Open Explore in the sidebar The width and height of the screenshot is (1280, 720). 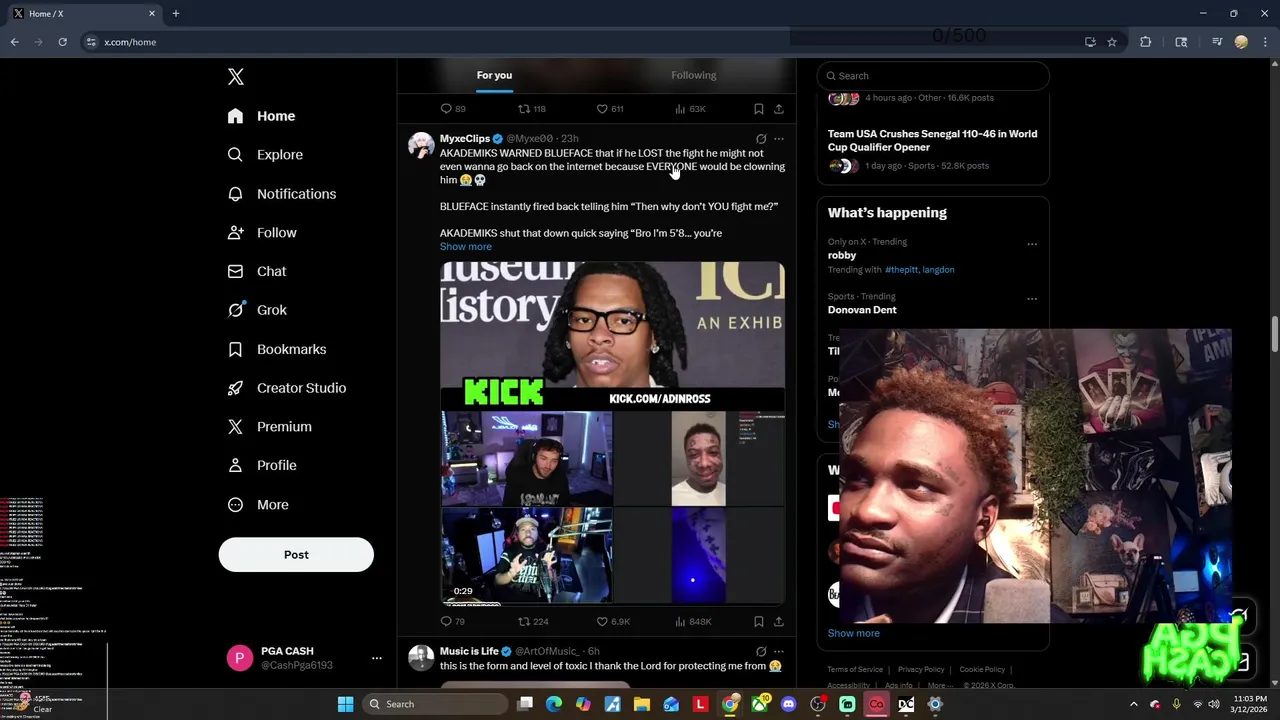[x=265, y=155]
